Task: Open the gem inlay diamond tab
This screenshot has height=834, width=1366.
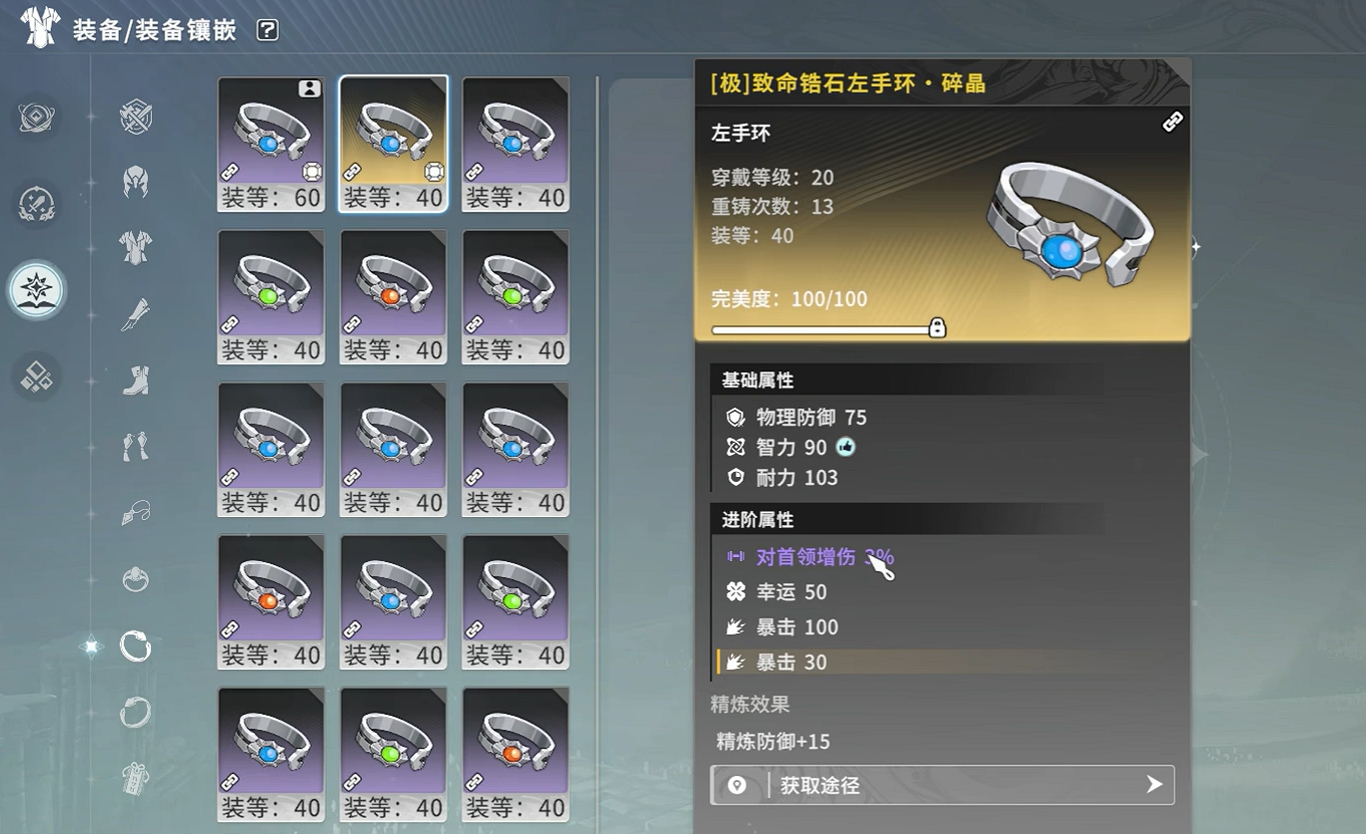Action: [x=37, y=376]
